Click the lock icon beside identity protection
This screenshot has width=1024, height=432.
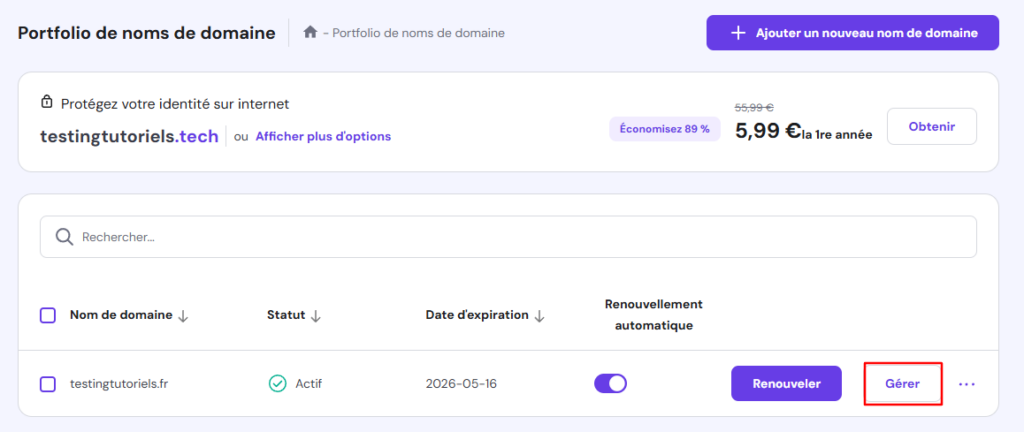tap(46, 103)
